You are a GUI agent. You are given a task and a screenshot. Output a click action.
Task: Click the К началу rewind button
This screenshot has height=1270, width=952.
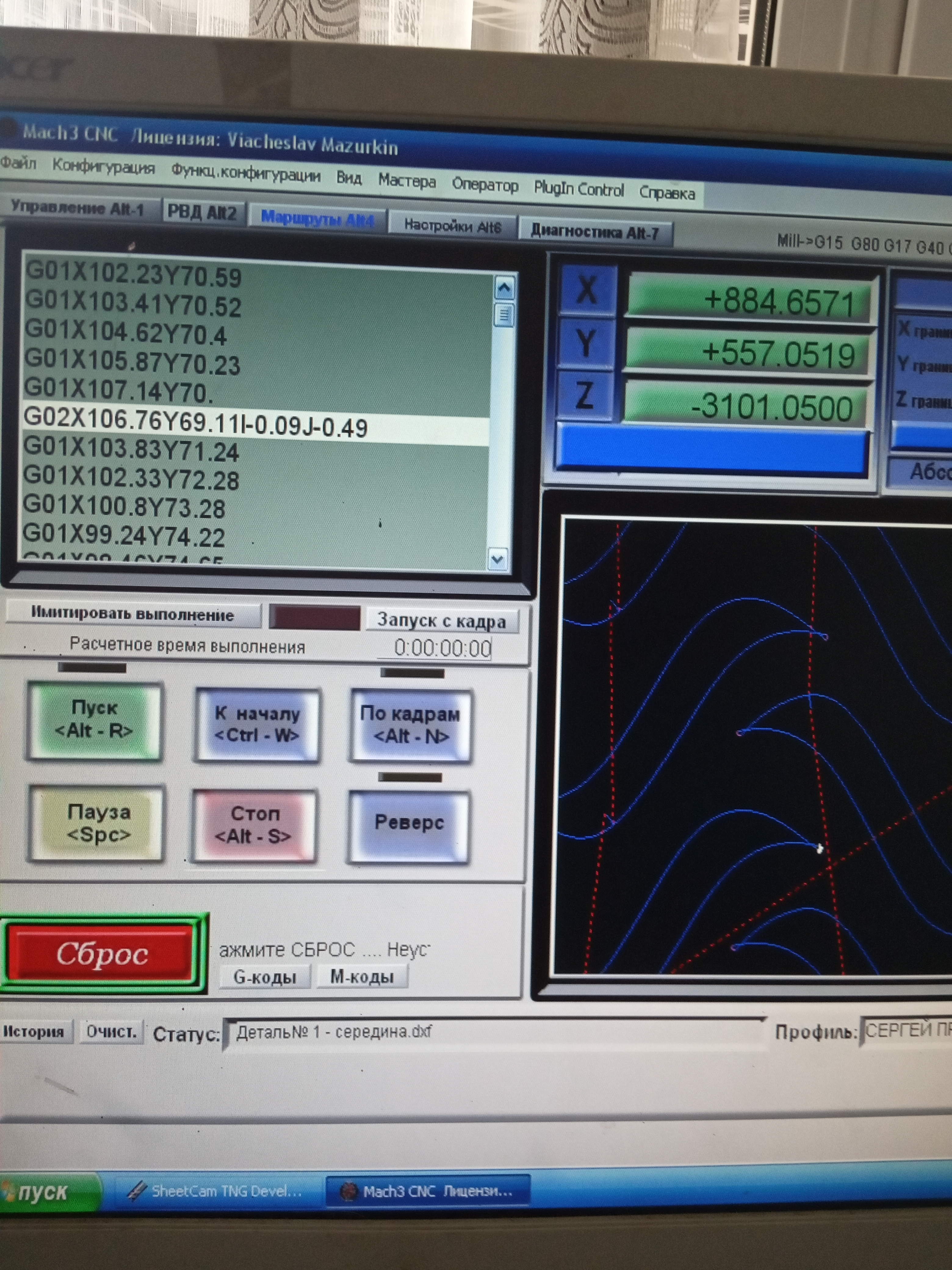coord(257,725)
